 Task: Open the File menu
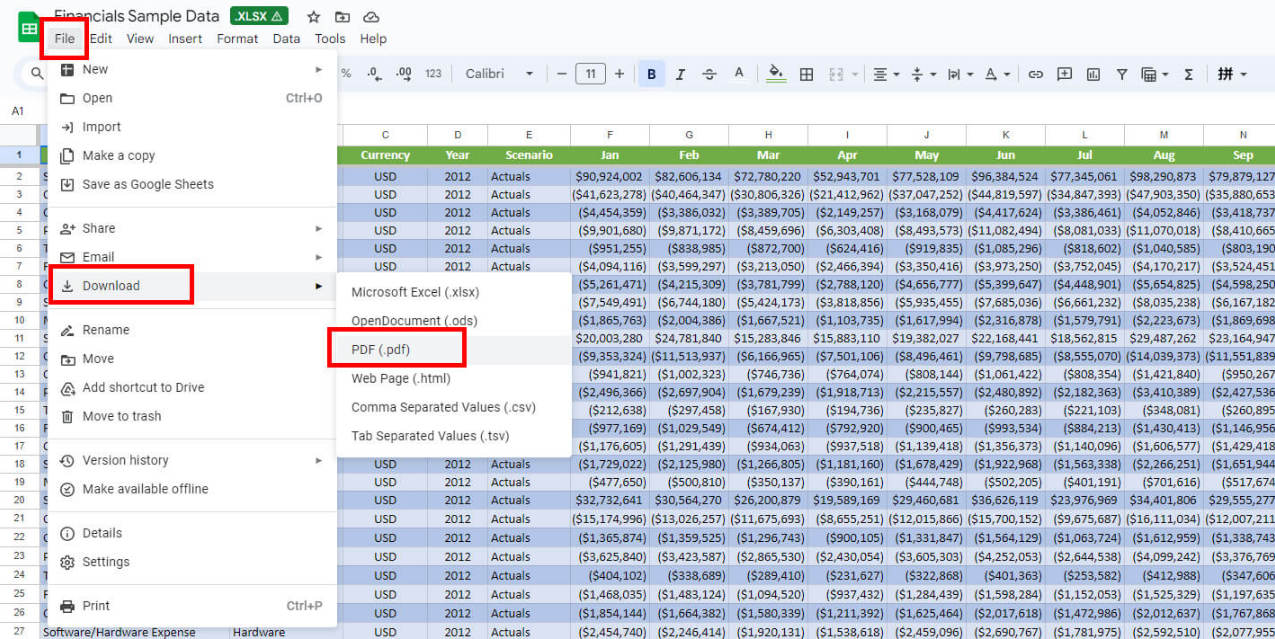pyautogui.click(x=65, y=39)
